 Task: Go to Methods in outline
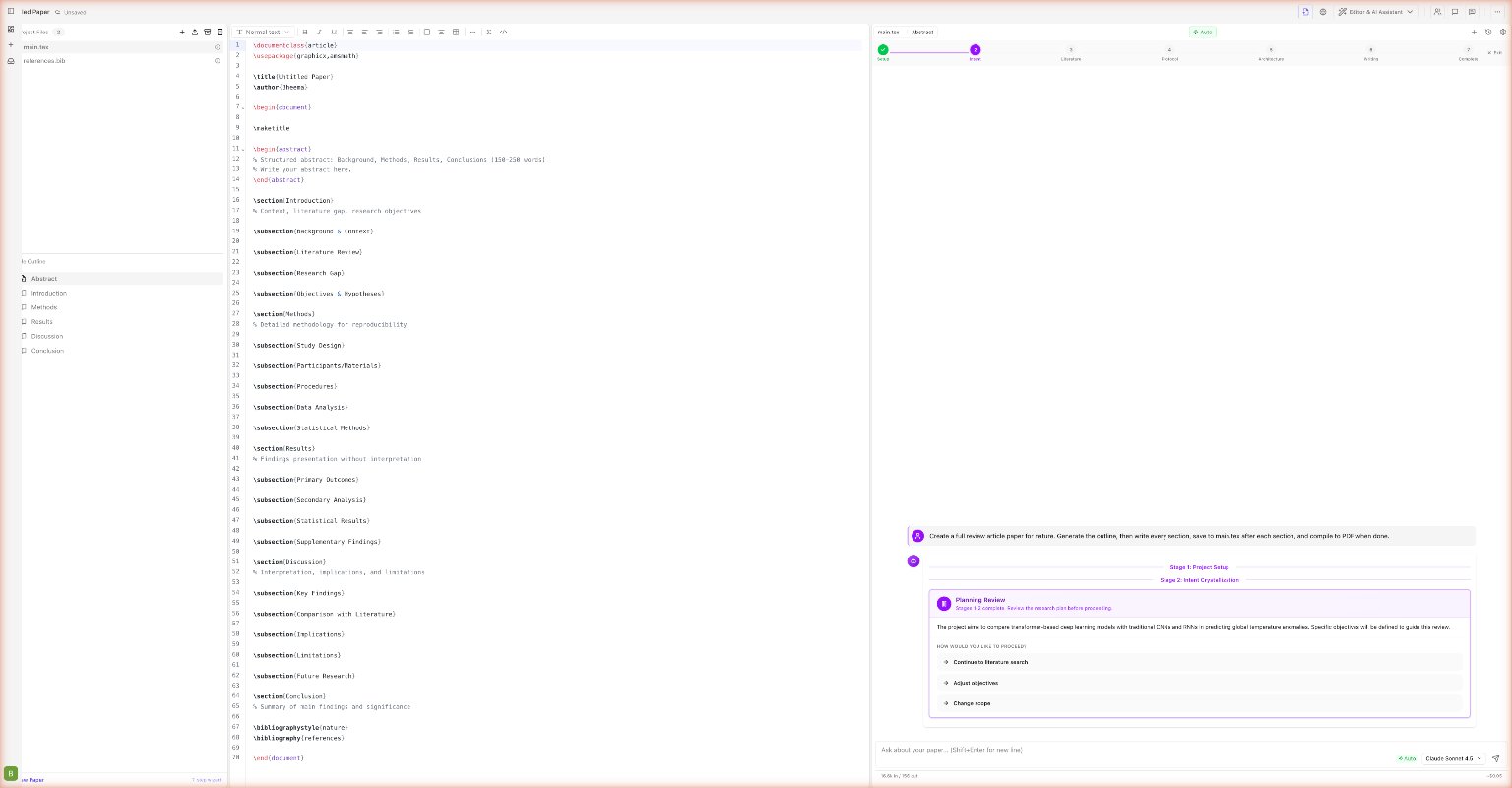121,307
